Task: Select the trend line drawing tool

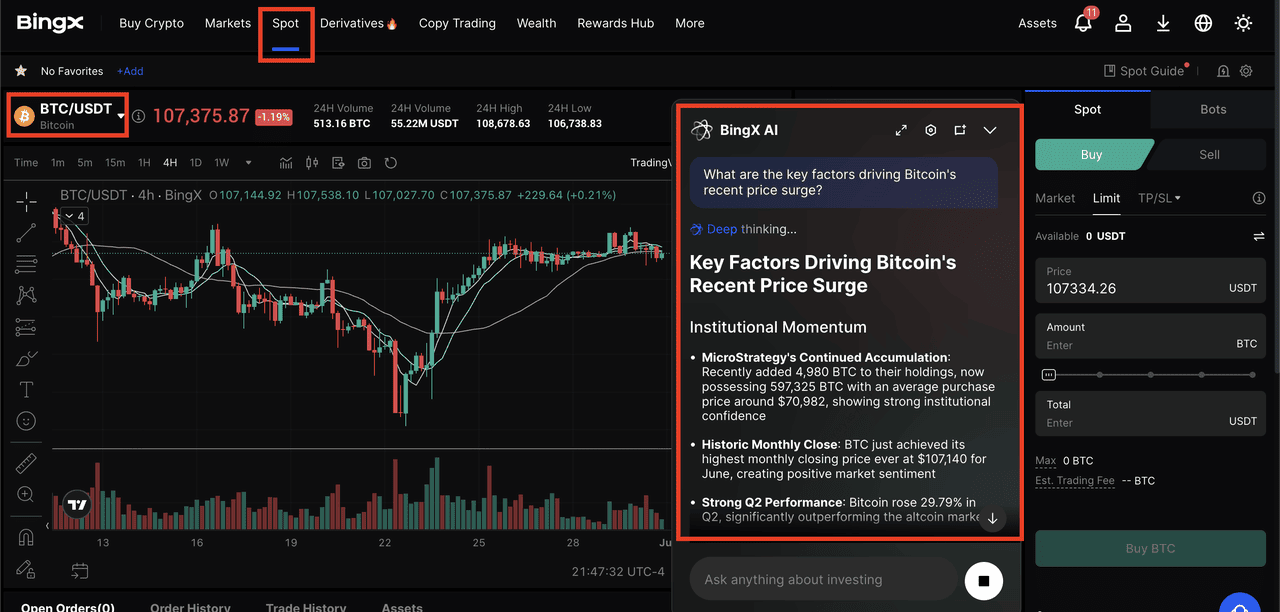Action: [x=26, y=233]
